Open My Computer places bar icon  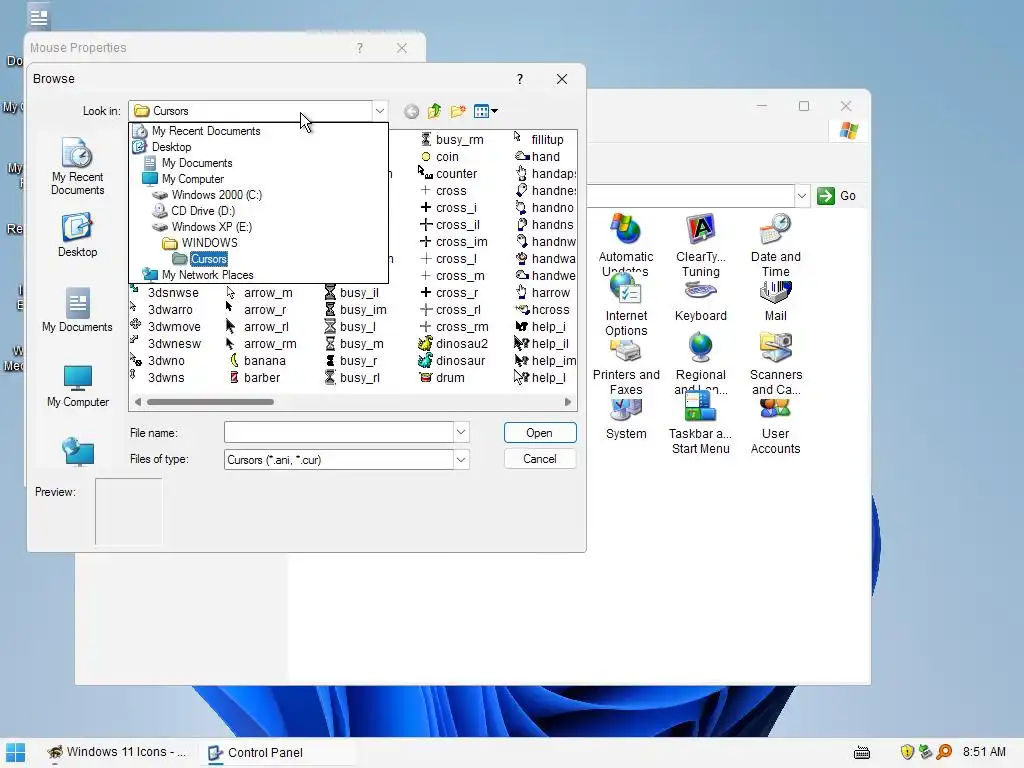tap(78, 386)
